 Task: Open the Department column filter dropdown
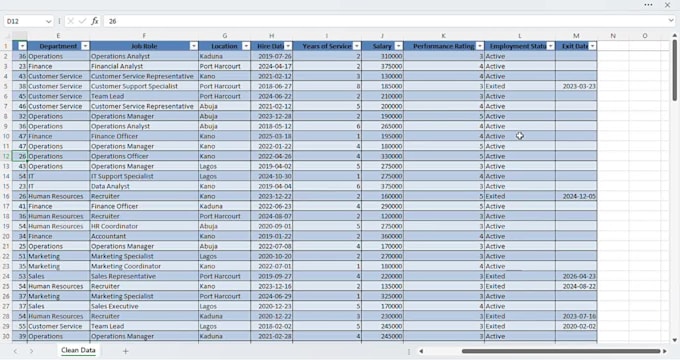pyautogui.click(x=85, y=46)
